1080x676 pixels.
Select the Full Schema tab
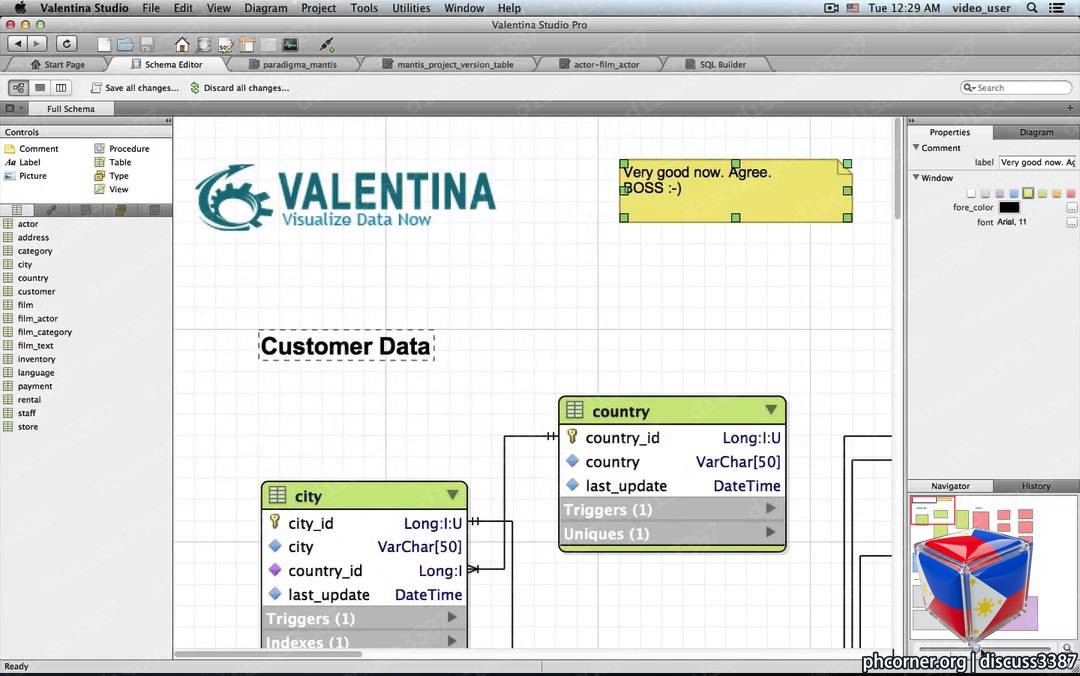(x=71, y=108)
